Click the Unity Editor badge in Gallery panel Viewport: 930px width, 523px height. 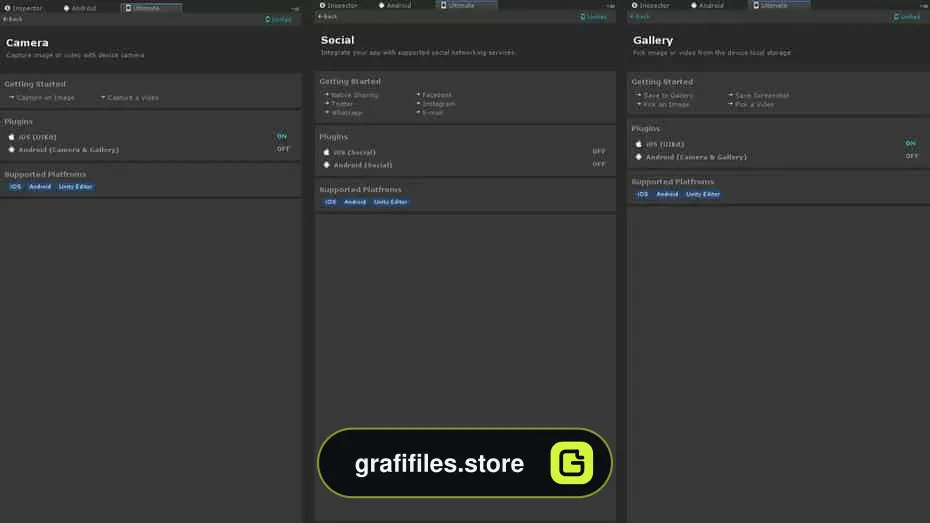point(703,194)
